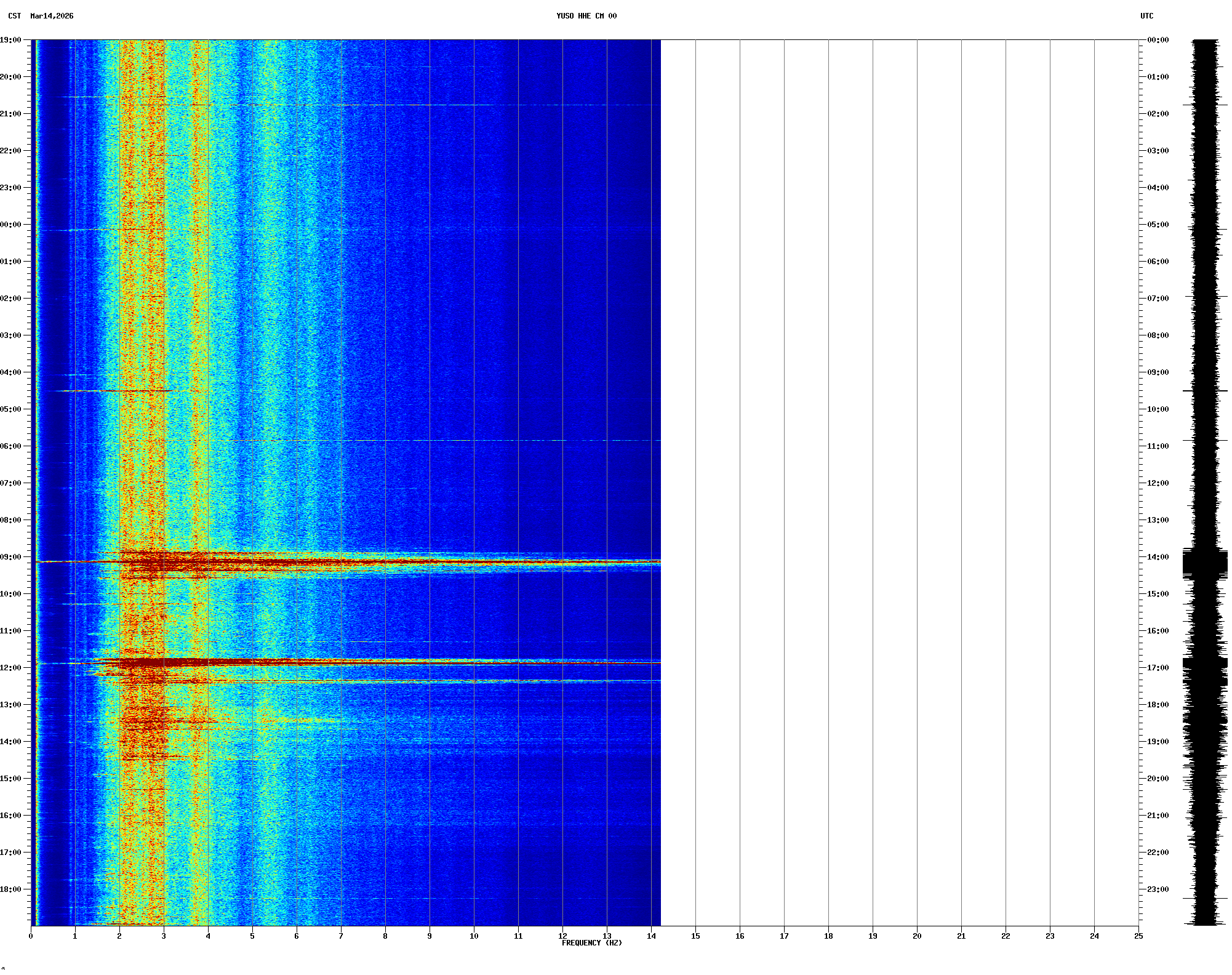This screenshot has height=975, width=1232.
Task: Click the 09:00 CST time marker
Action: 10,557
